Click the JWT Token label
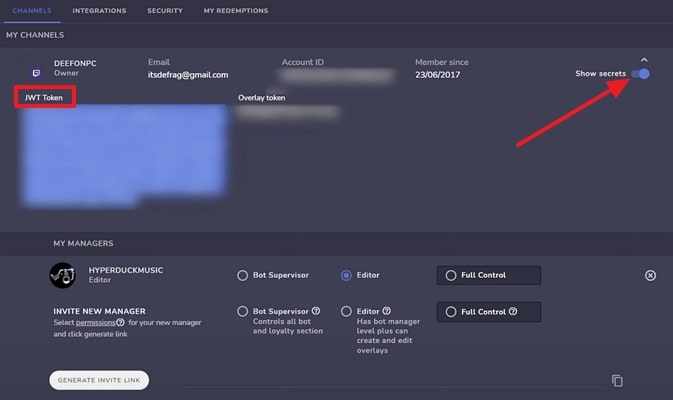 pyautogui.click(x=44, y=97)
